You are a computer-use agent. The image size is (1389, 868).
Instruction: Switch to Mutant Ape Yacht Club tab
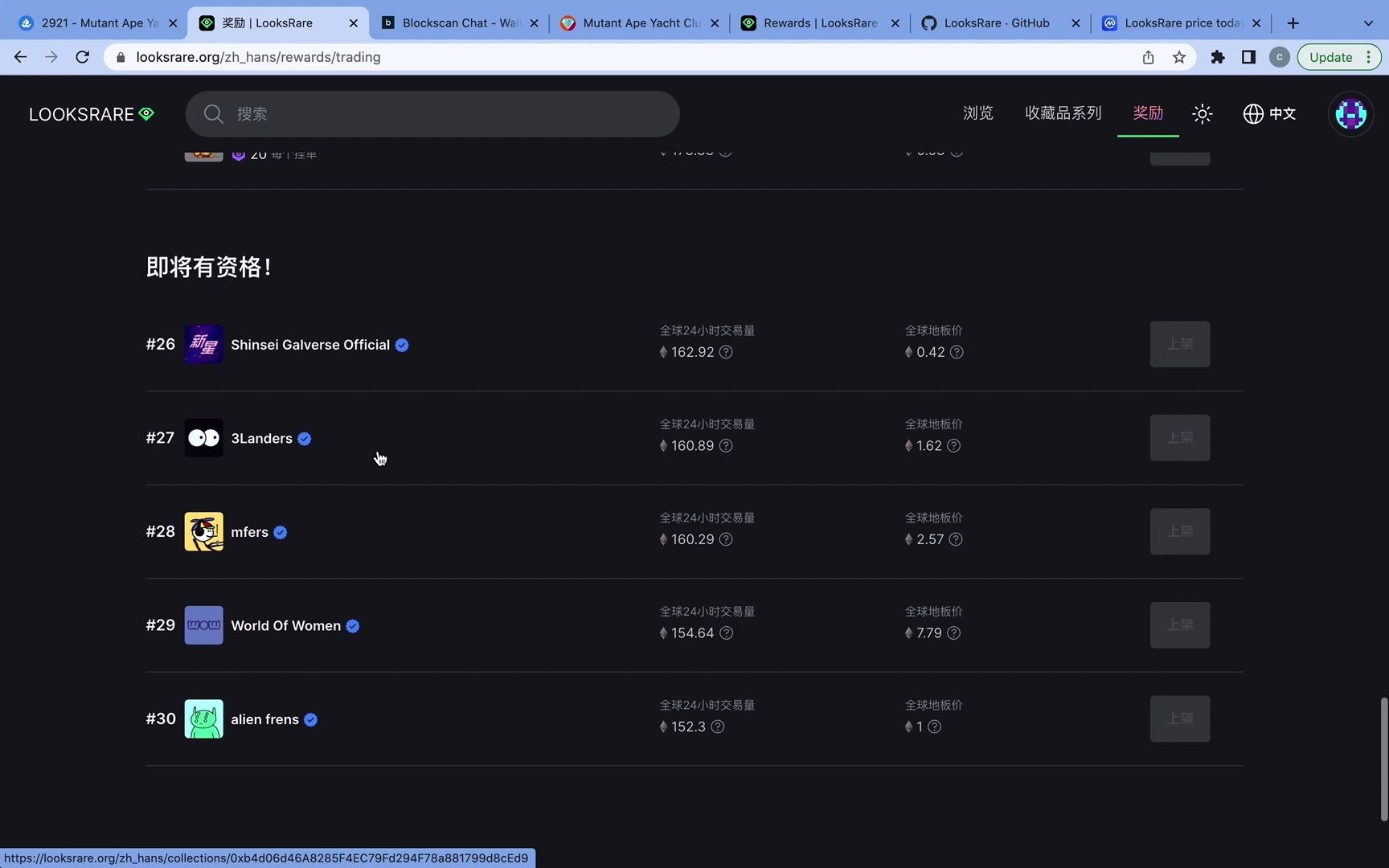tap(640, 23)
